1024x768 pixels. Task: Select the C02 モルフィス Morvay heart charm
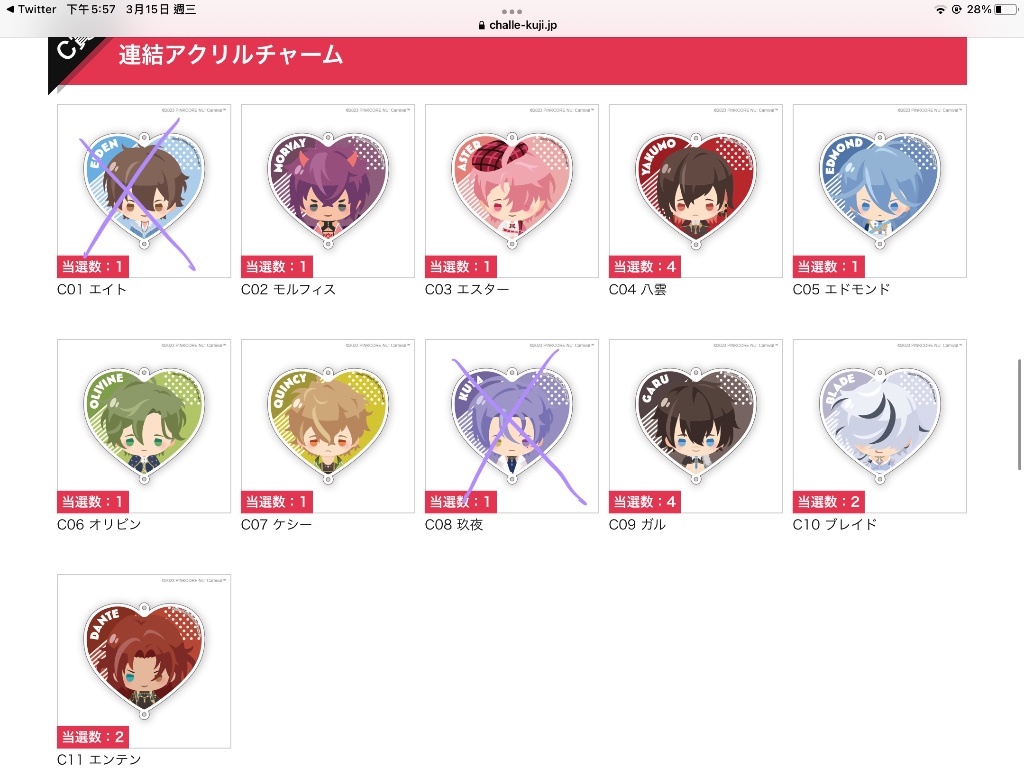click(328, 191)
